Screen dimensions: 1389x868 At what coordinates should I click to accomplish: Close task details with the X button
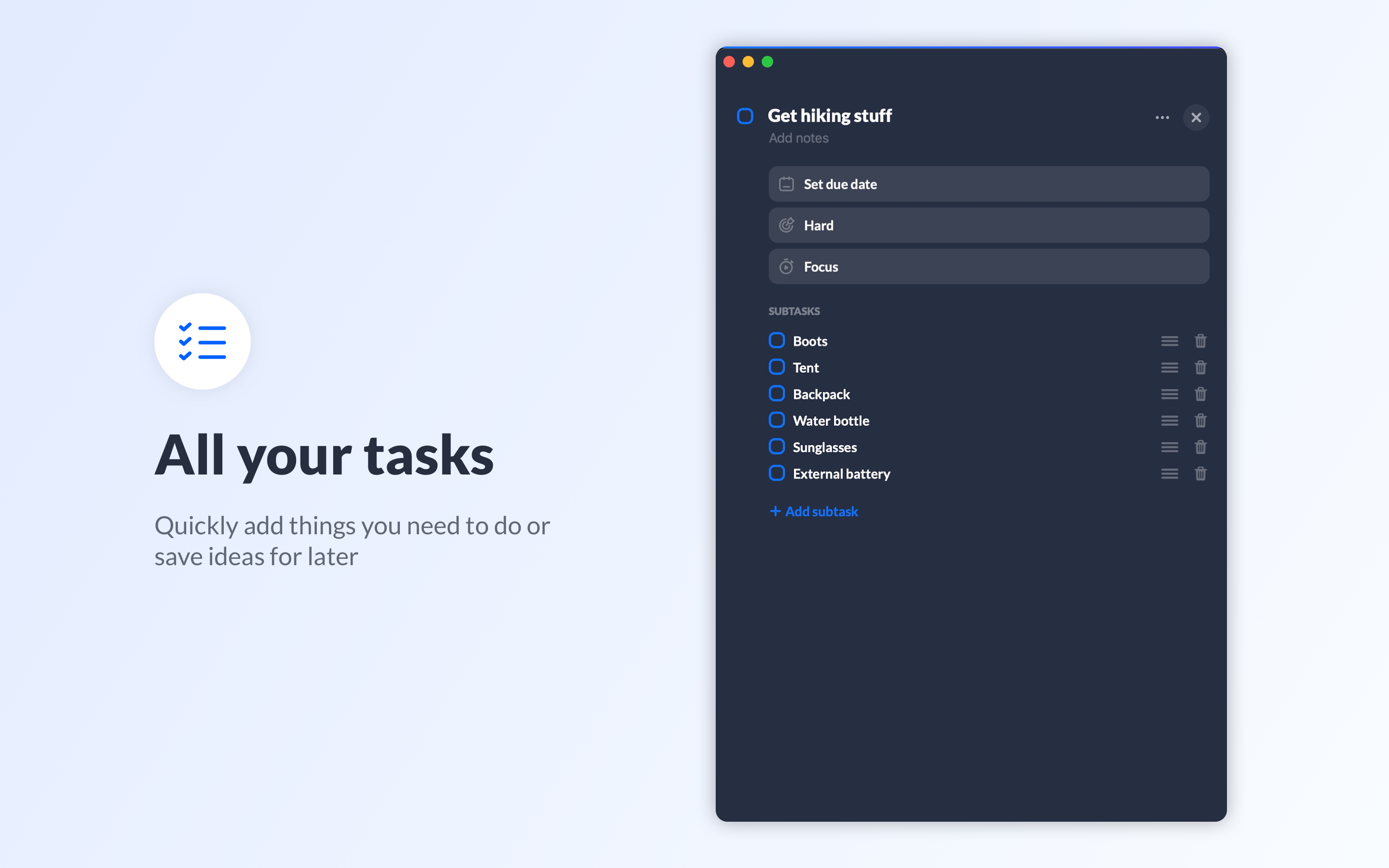(x=1196, y=118)
